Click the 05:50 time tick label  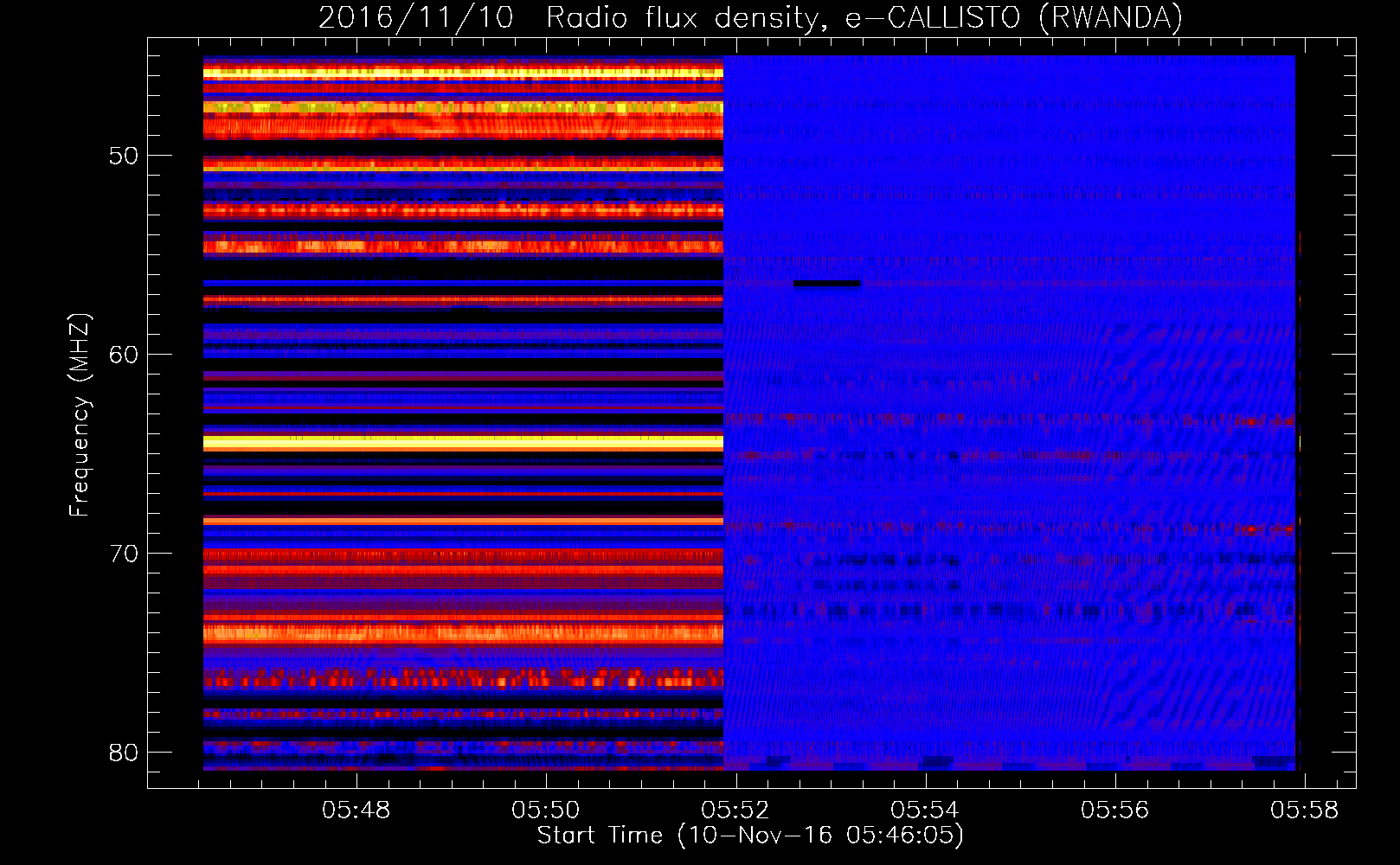click(x=546, y=811)
